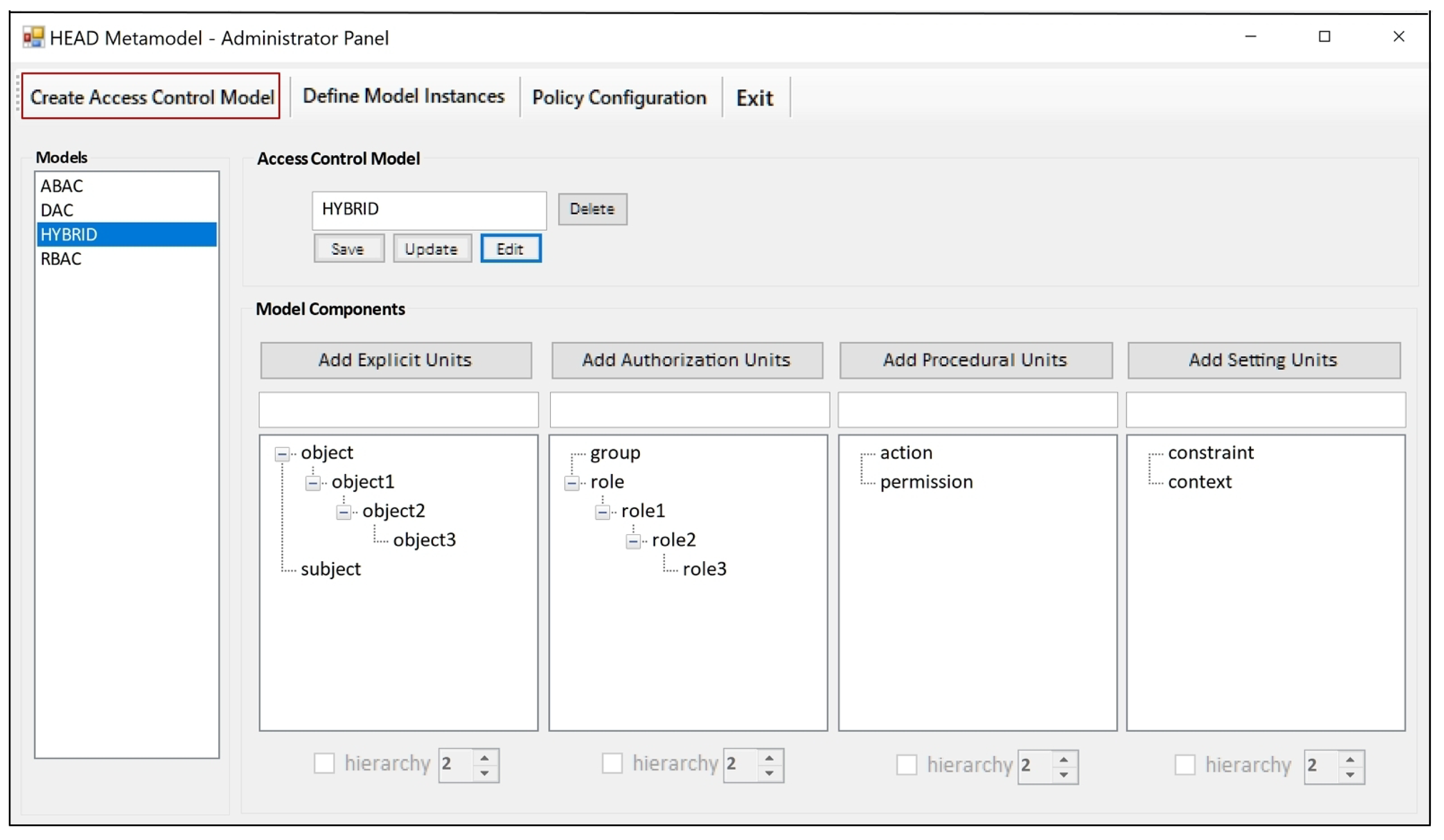1444x840 pixels.
Task: Tick hierarchy checkbox under Authorization Units tree
Action: (x=612, y=763)
